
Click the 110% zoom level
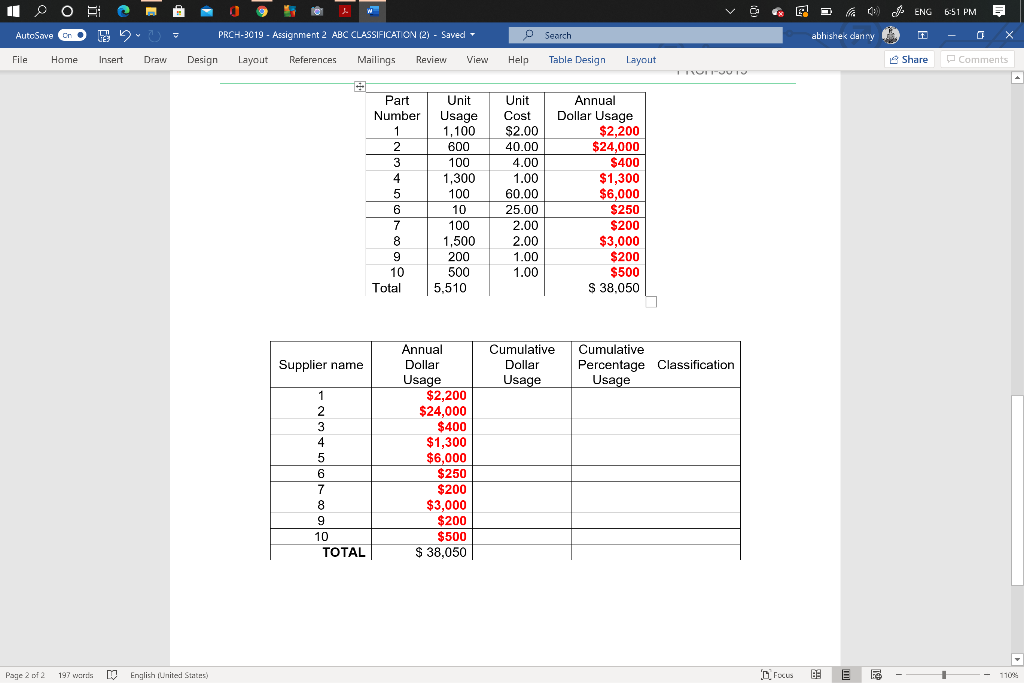1008,675
